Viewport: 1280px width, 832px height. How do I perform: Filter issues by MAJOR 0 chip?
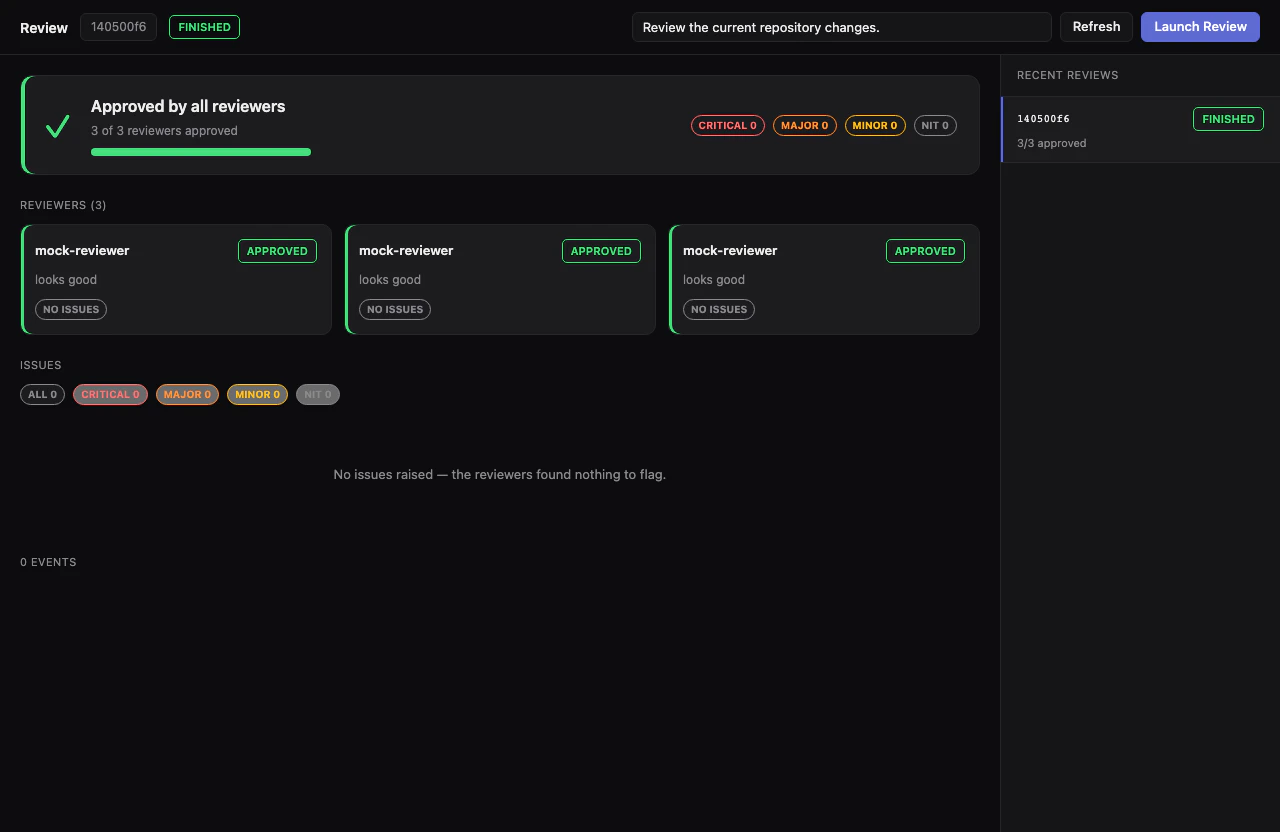click(187, 394)
